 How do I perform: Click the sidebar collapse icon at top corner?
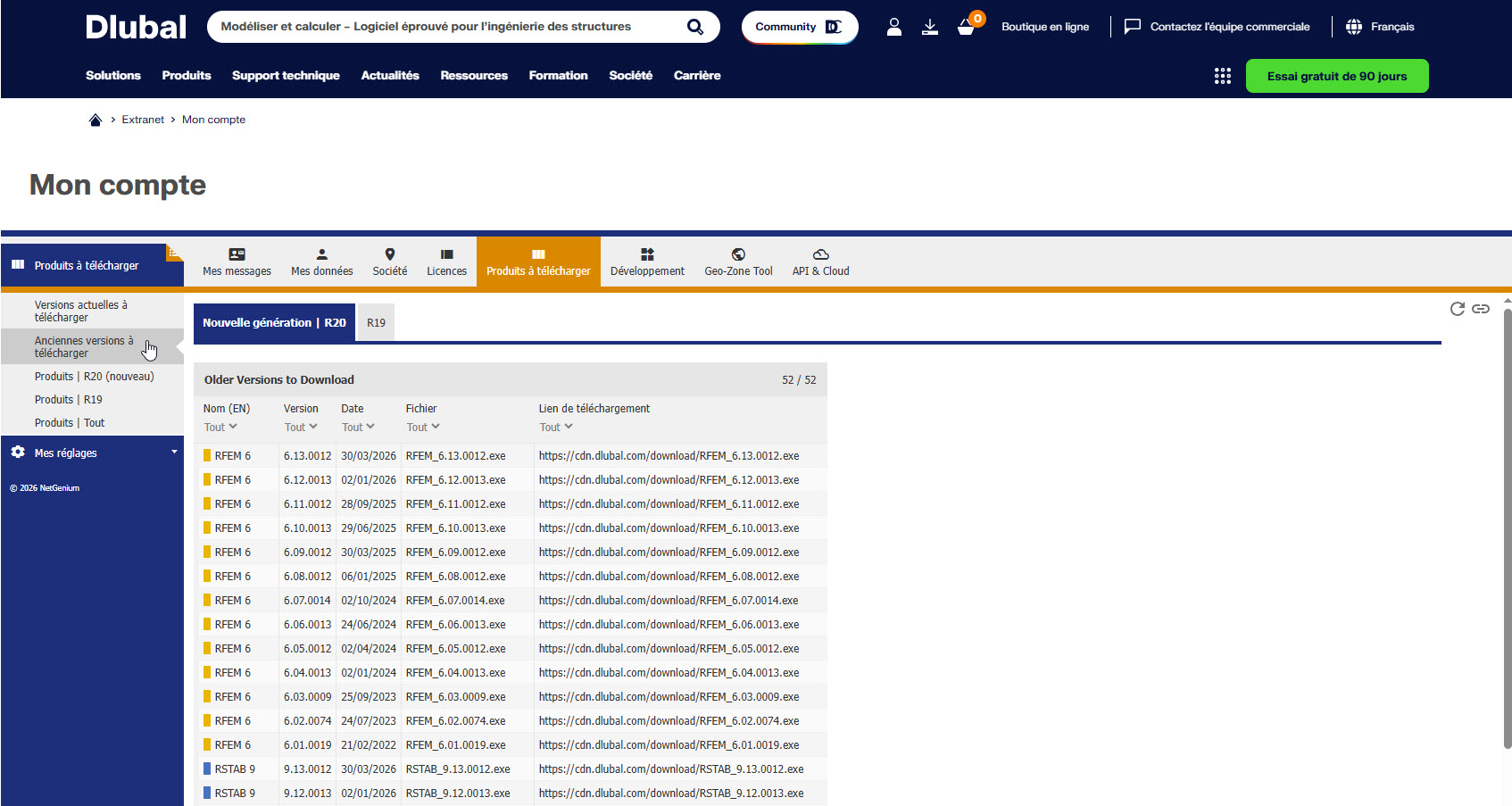point(175,252)
